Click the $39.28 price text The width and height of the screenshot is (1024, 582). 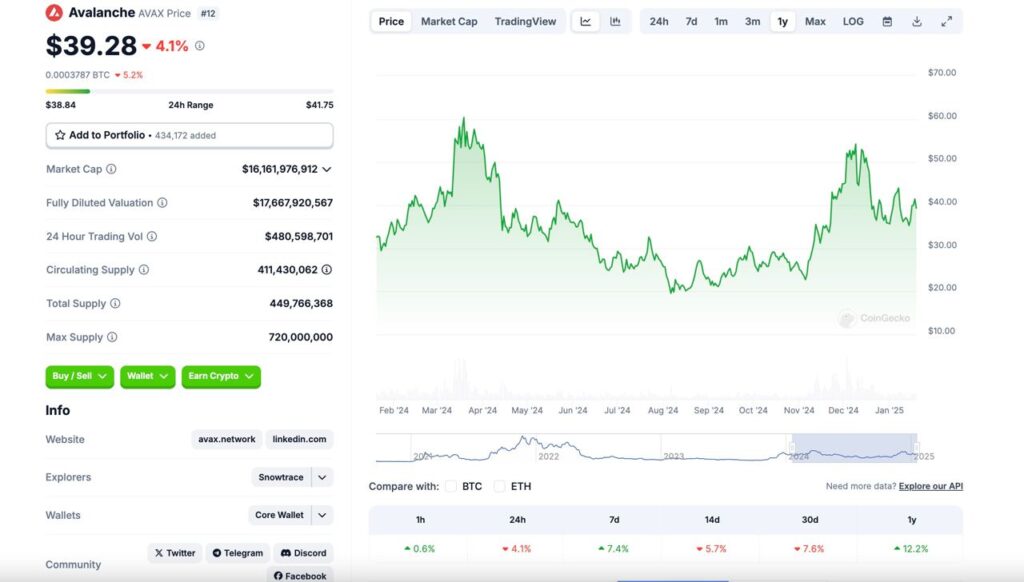91,46
